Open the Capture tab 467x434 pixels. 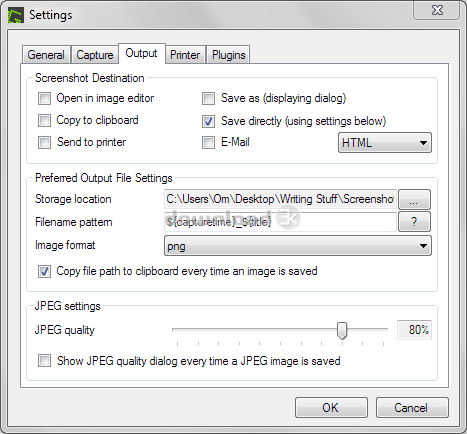coord(95,55)
